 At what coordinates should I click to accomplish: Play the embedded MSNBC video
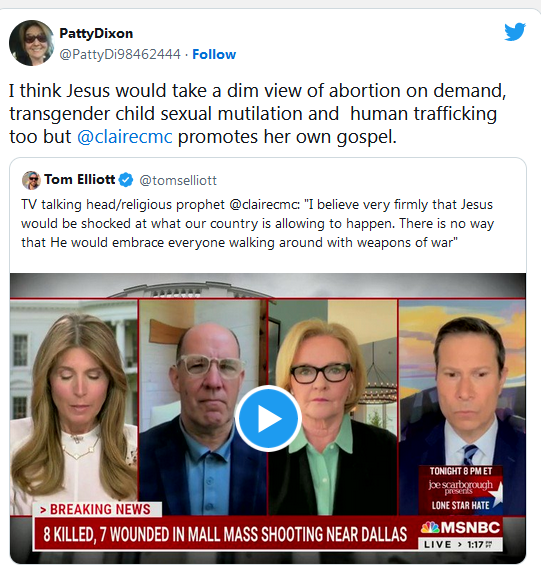[268, 418]
